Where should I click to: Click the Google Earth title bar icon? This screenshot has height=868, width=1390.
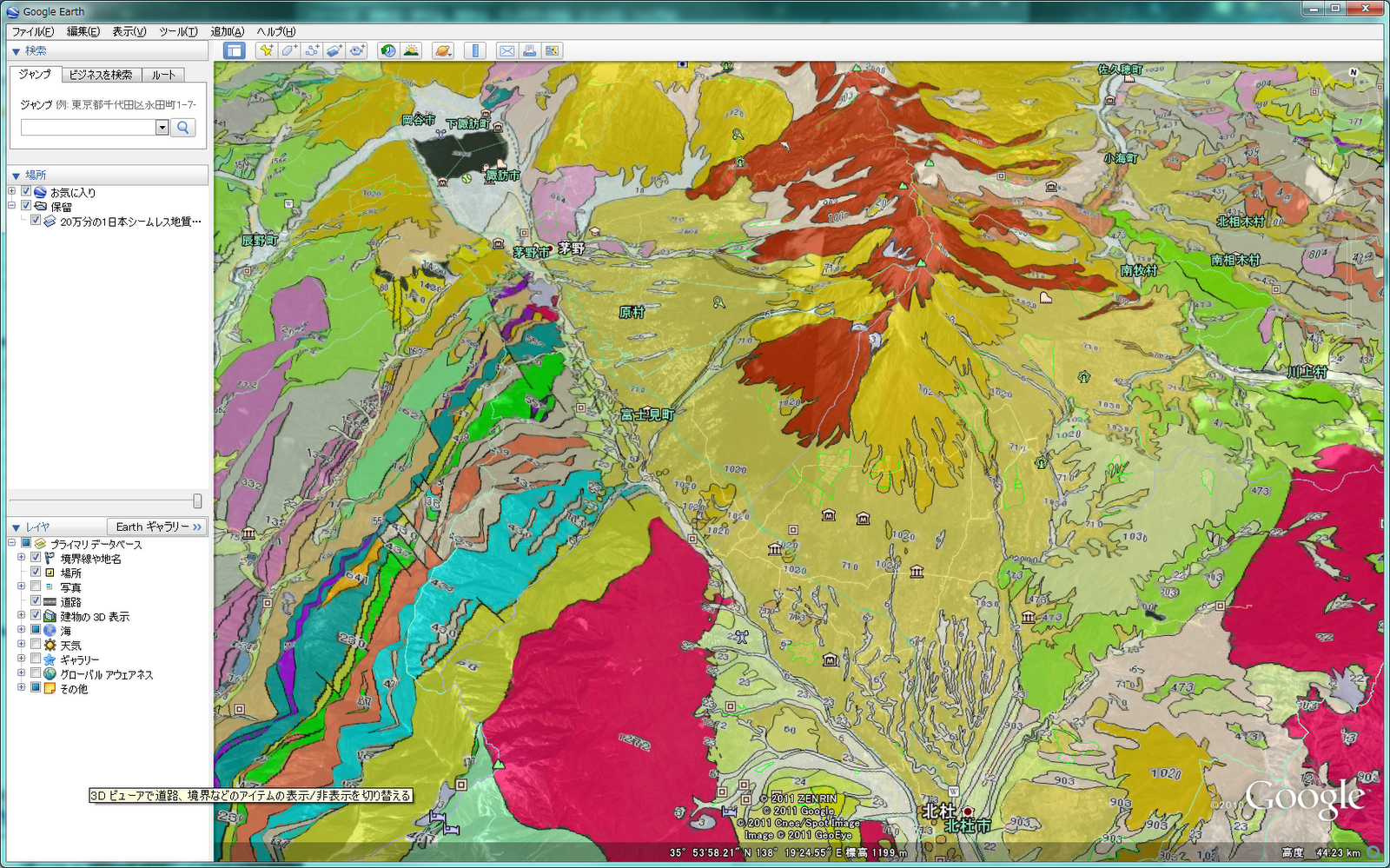pos(12,11)
